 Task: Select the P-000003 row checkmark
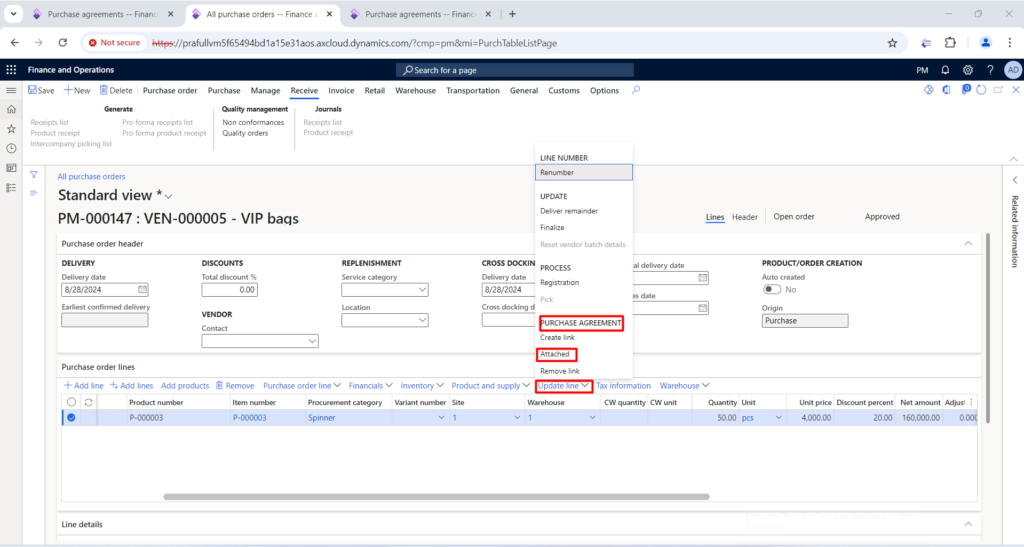(71, 418)
